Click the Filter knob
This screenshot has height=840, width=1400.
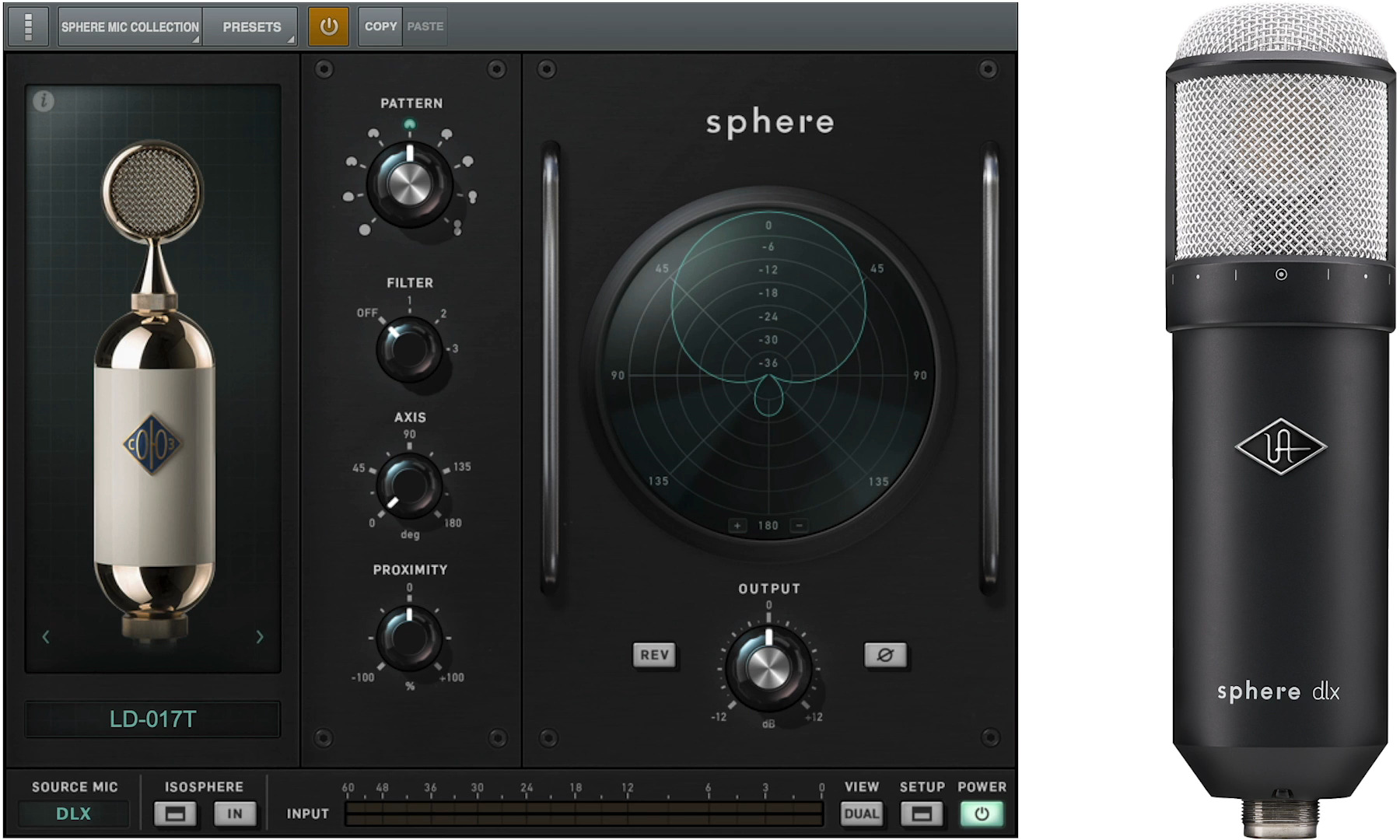(x=408, y=348)
